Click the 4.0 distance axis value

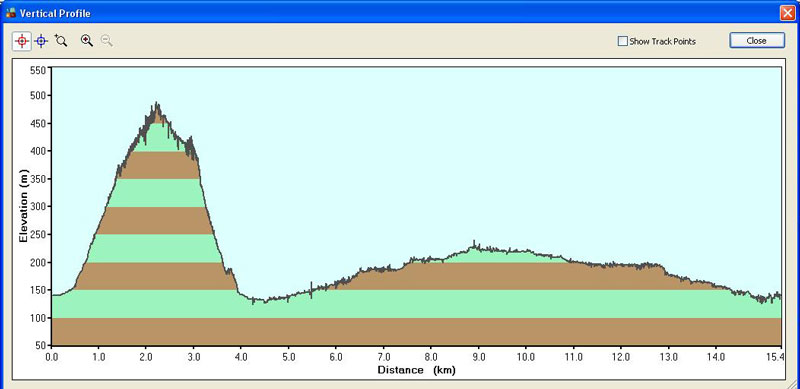coord(241,357)
